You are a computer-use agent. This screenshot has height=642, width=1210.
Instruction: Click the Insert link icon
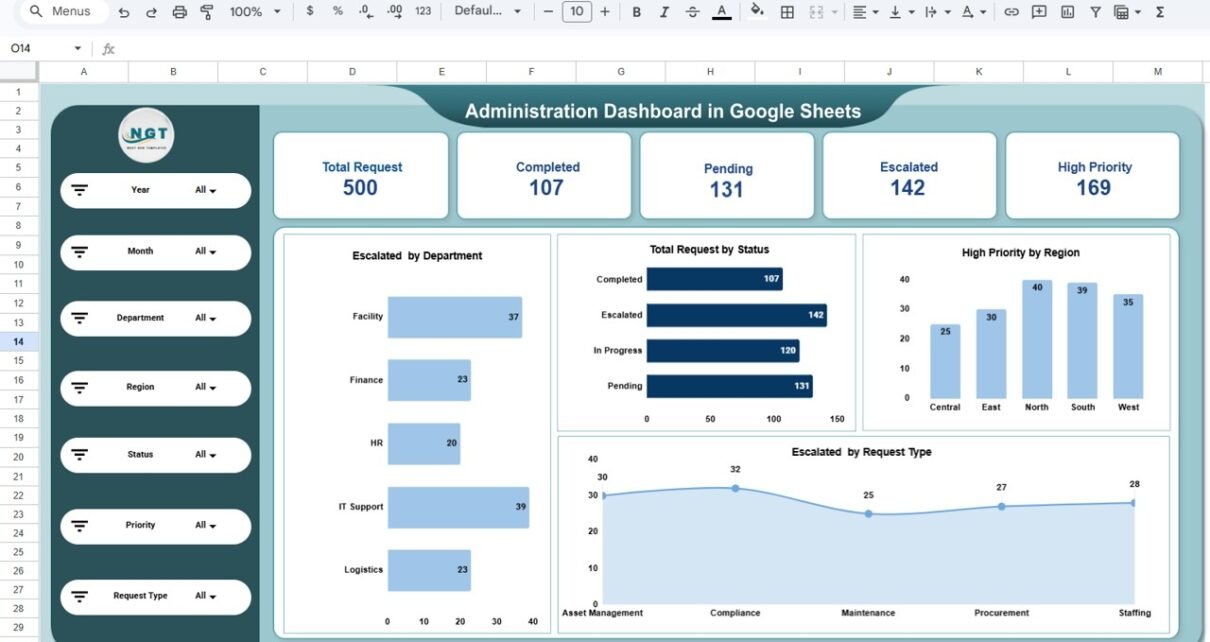coord(1011,12)
